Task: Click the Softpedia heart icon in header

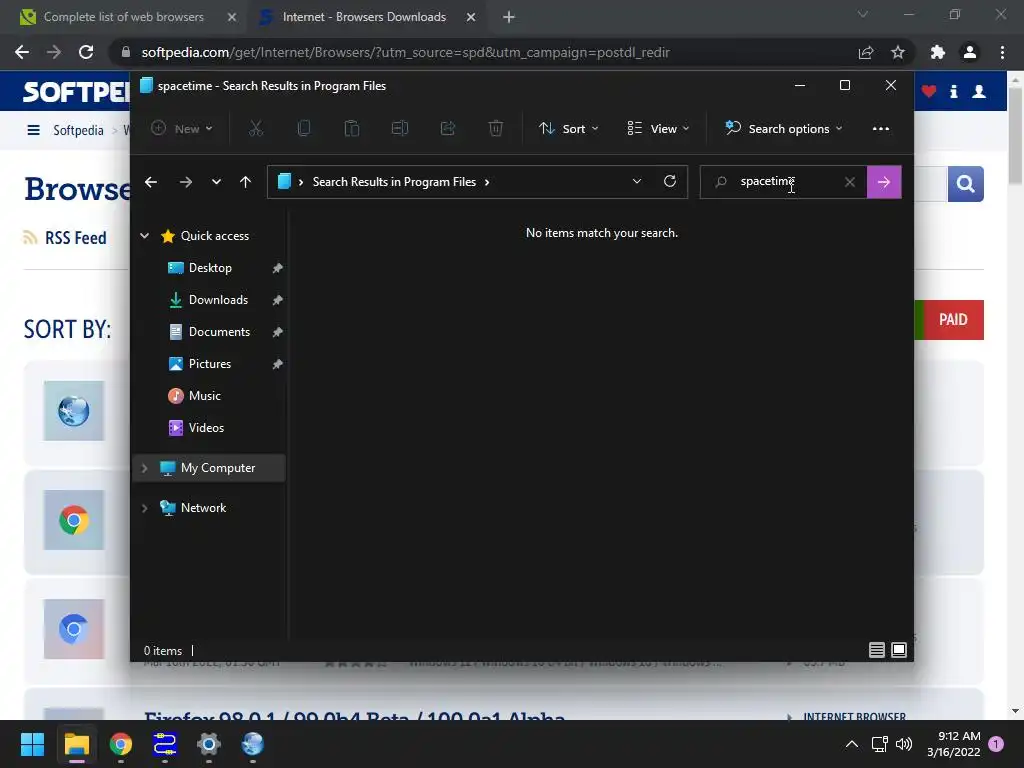Action: [x=929, y=91]
